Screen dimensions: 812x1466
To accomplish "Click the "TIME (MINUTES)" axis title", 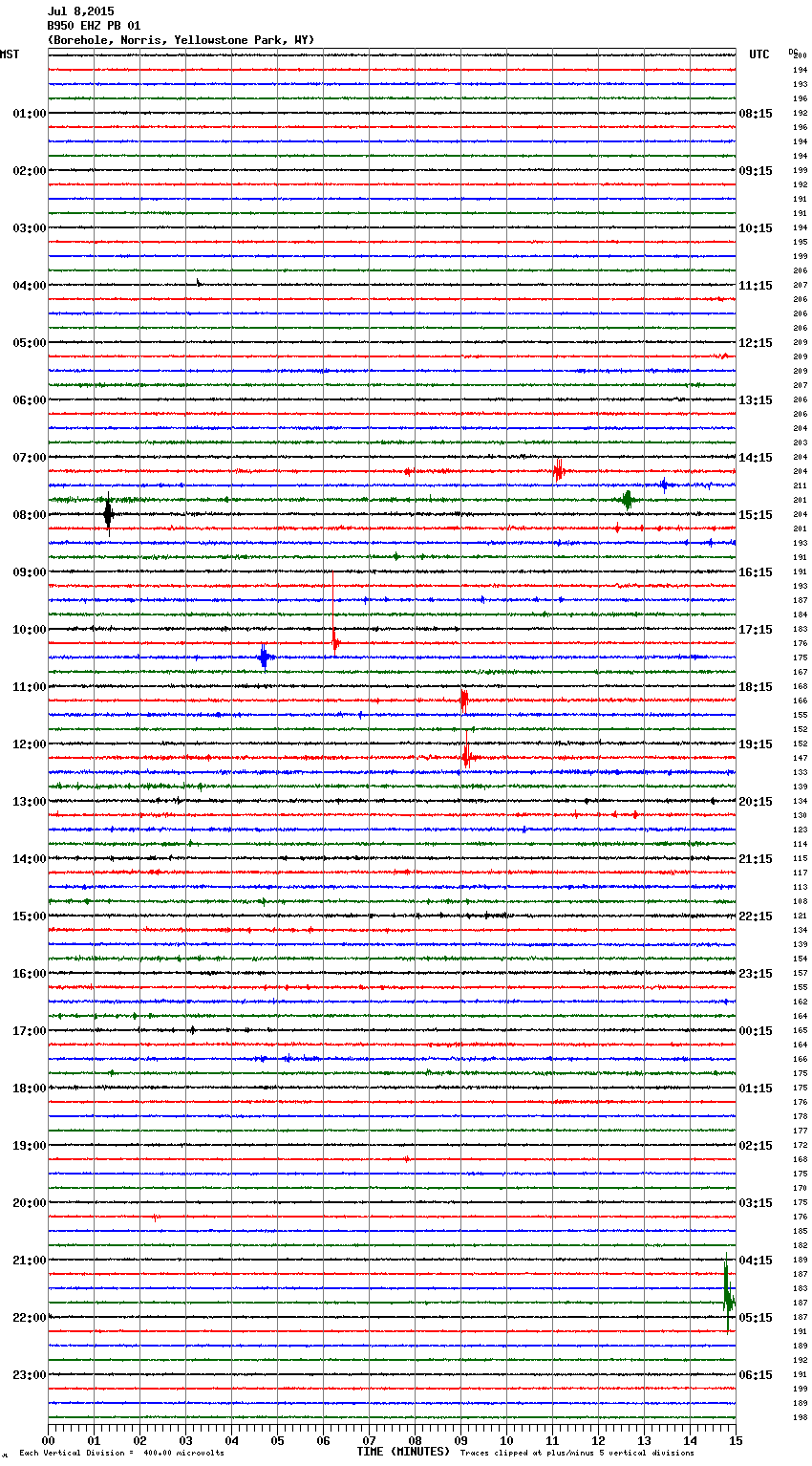I will (403, 1452).
